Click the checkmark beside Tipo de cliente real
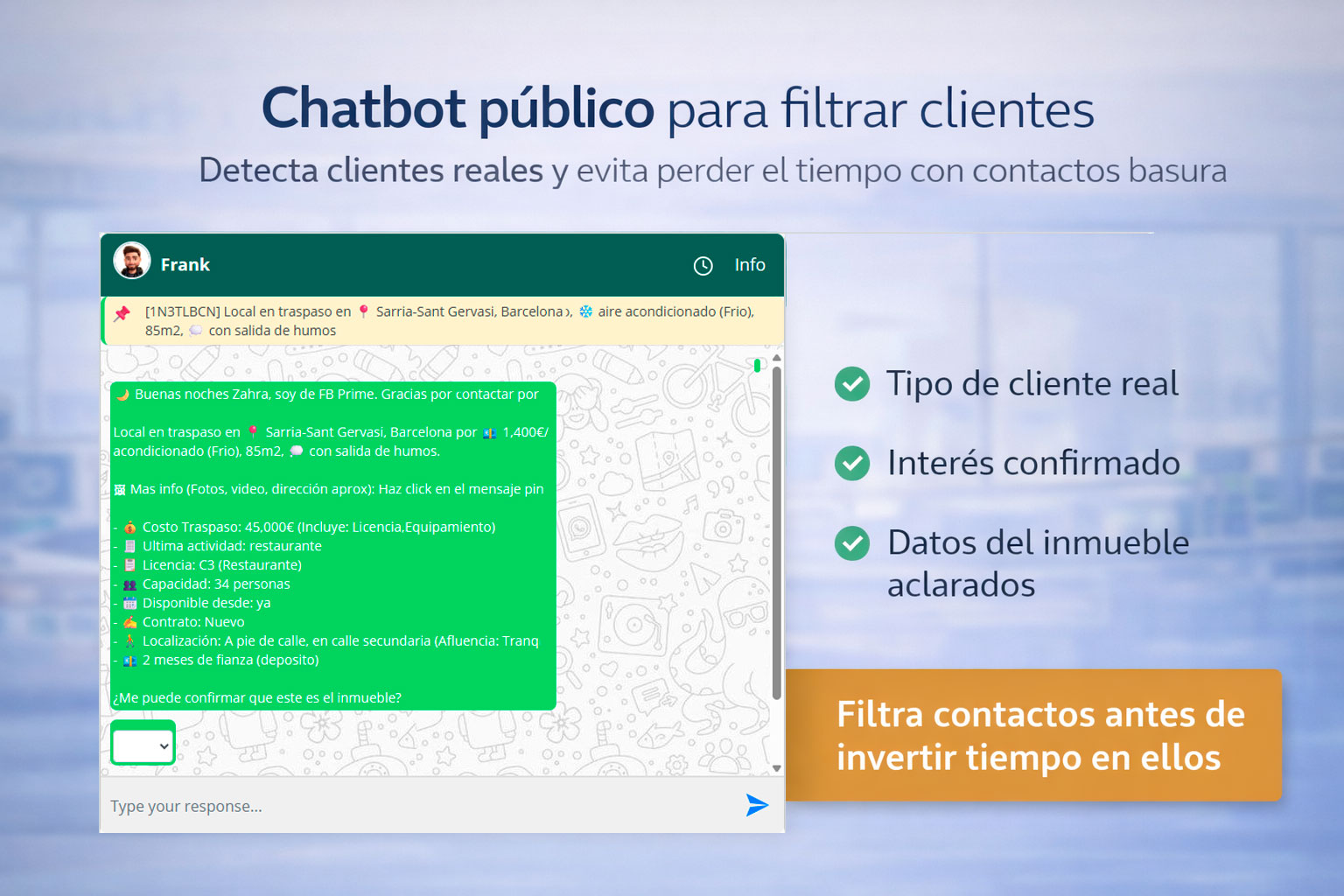 point(851,383)
